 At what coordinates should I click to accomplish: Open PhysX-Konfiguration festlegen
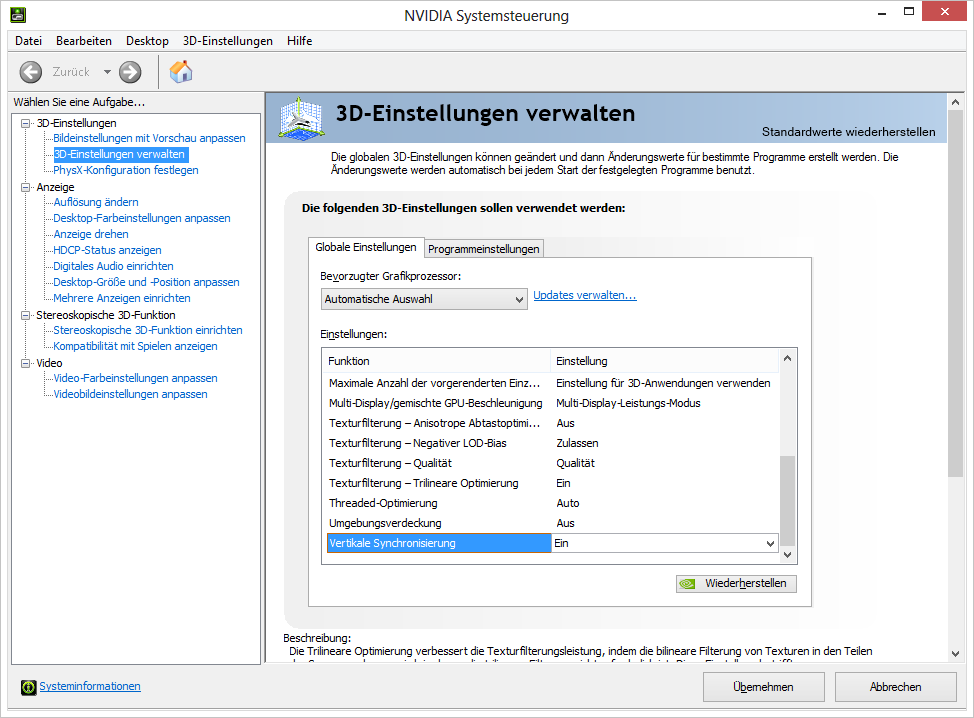click(125, 170)
